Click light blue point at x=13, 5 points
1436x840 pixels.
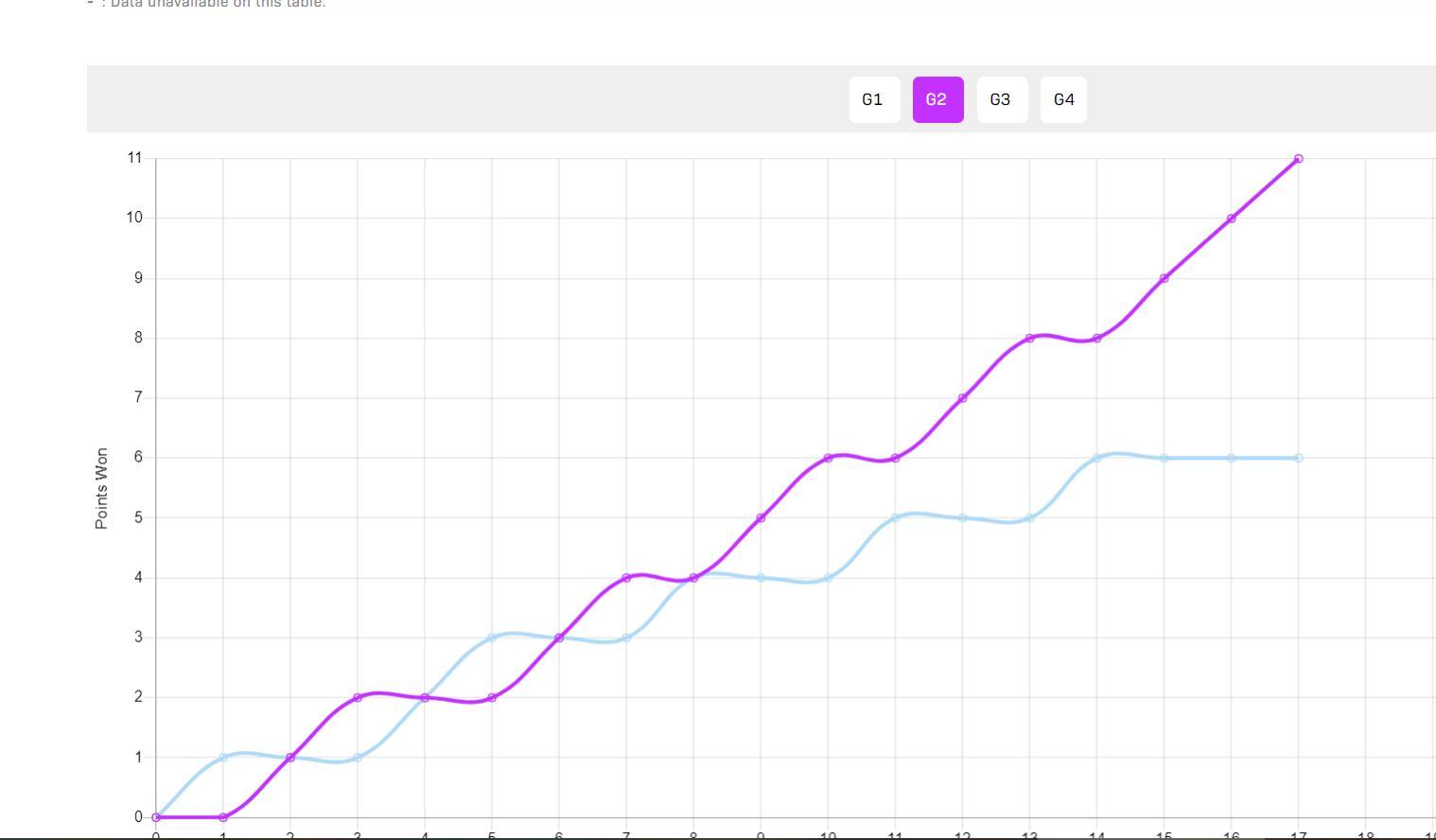(1029, 517)
